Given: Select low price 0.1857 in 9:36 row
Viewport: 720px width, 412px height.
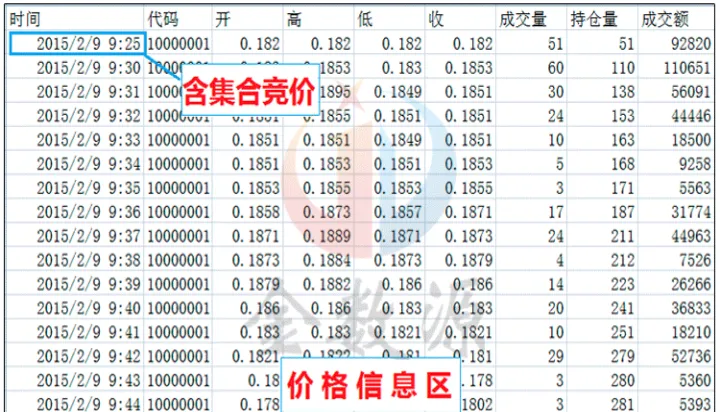Looking at the screenshot, I should pyautogui.click(x=398, y=212).
